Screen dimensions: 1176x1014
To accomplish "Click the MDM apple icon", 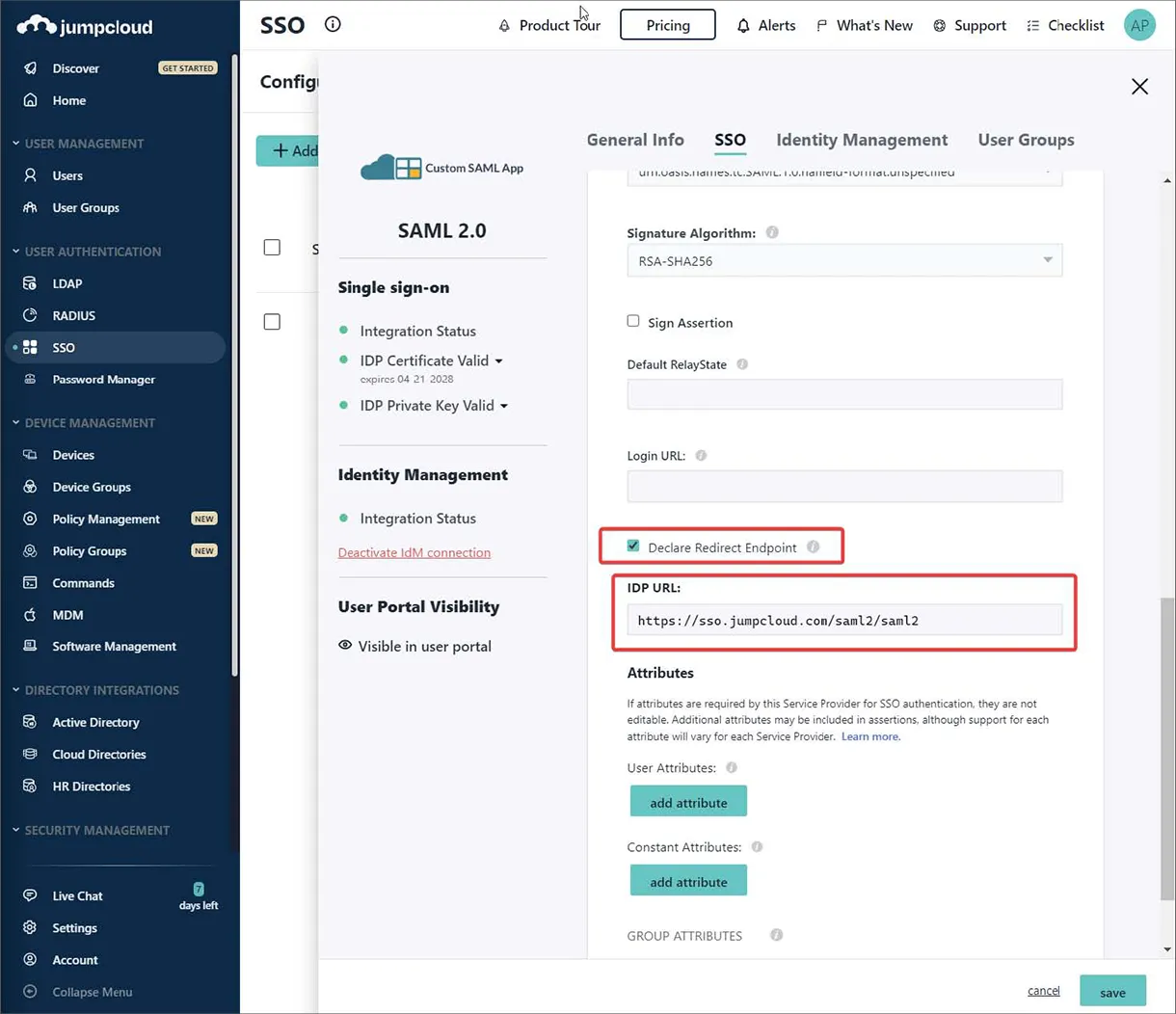I will coord(31,615).
